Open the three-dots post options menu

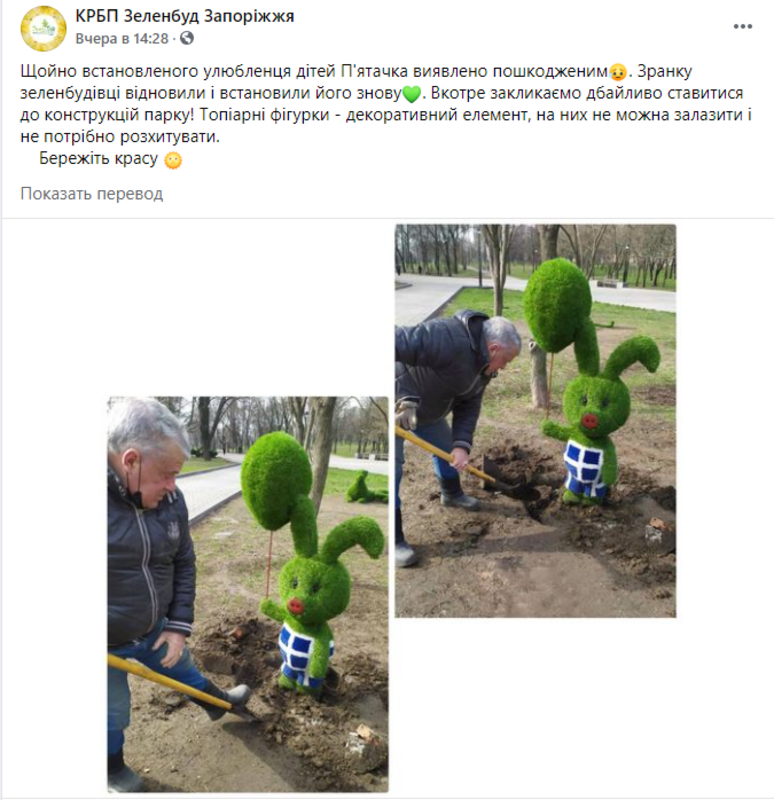(x=742, y=27)
